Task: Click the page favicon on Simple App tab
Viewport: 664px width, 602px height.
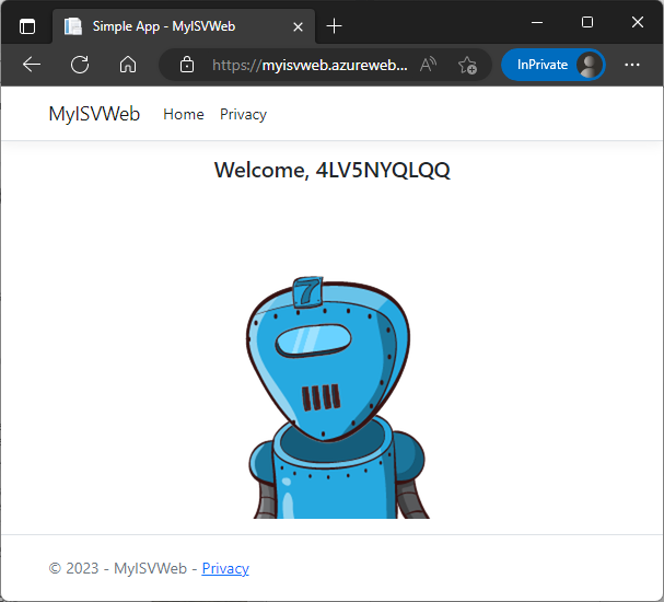Action: point(73,26)
